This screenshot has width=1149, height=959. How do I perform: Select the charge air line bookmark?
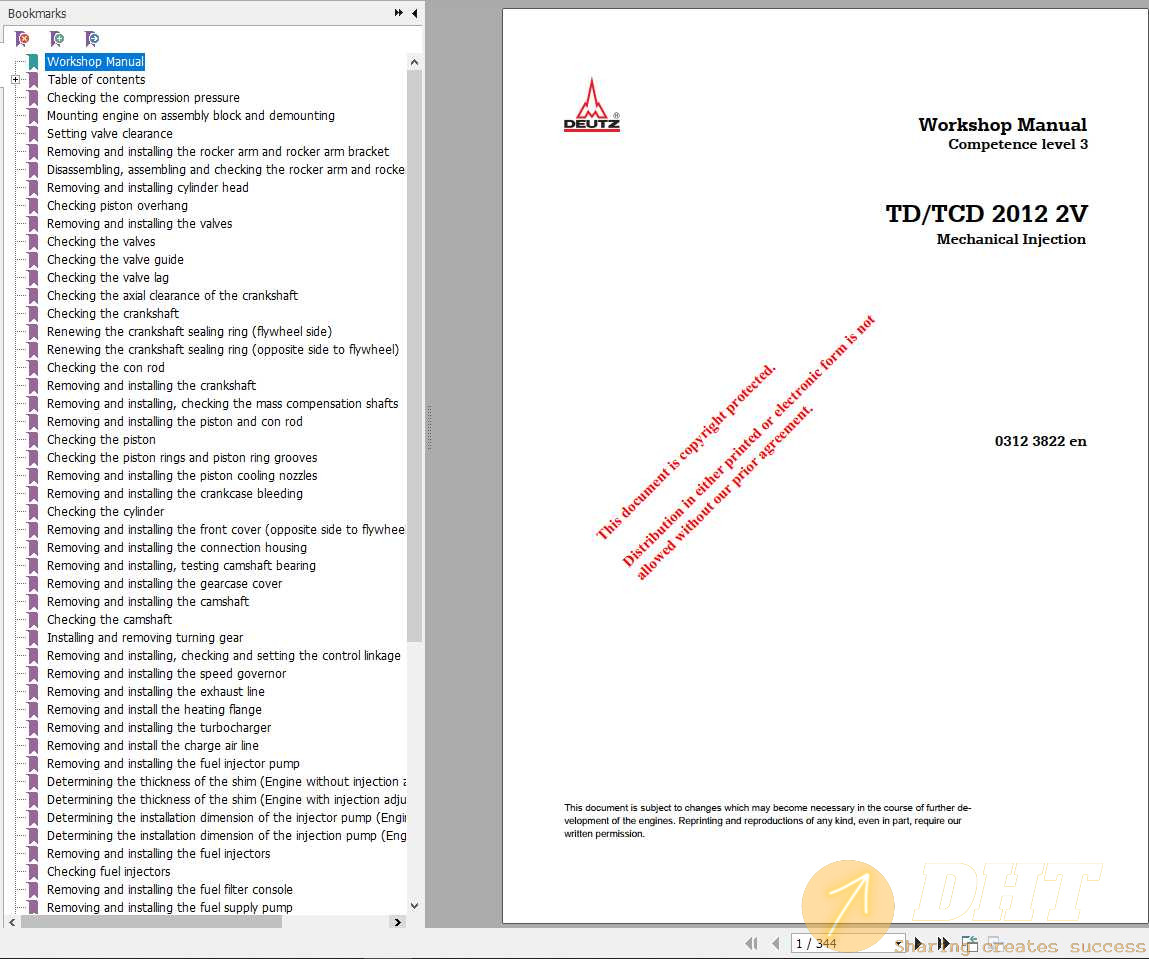tap(152, 746)
